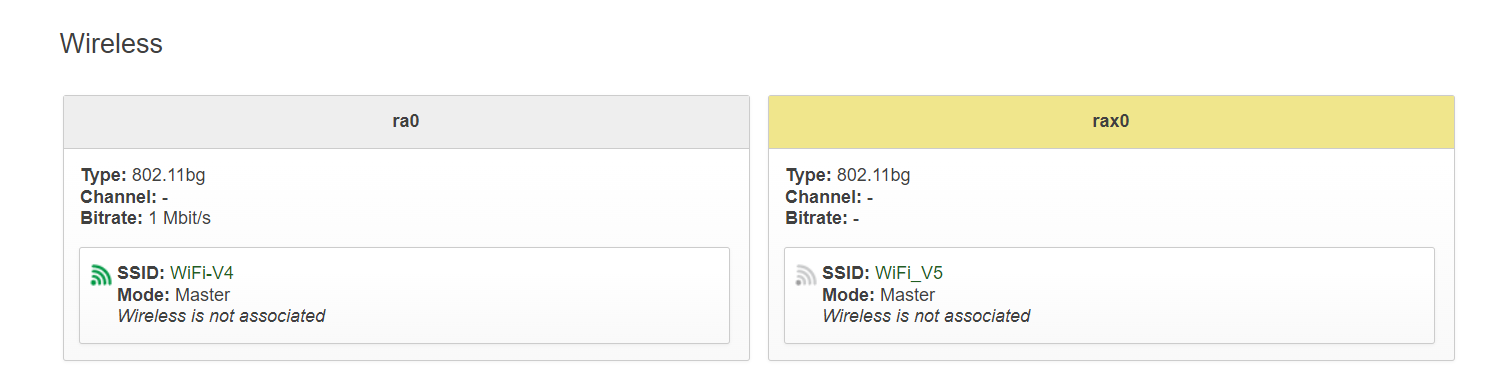The image size is (1498, 381).
Task: Open the WiFi-V4 SSID link
Action: click(202, 273)
